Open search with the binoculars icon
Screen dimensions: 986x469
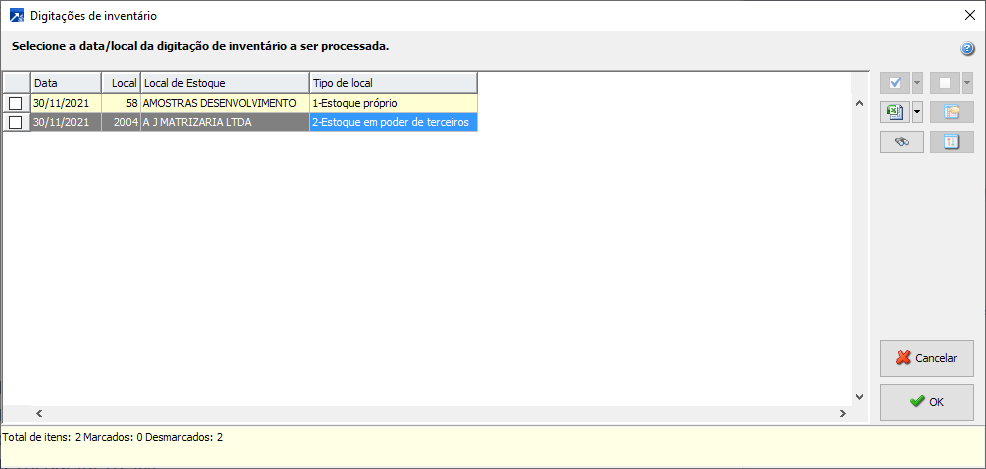[902, 142]
